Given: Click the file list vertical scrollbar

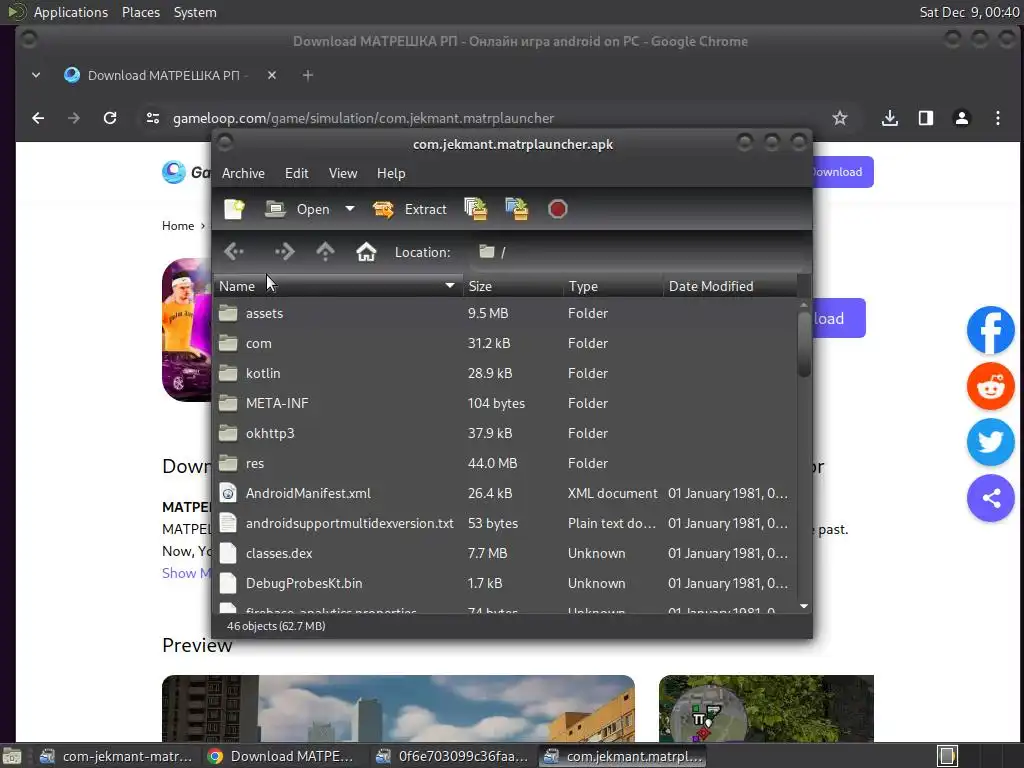Looking at the screenshot, I should coord(804,344).
